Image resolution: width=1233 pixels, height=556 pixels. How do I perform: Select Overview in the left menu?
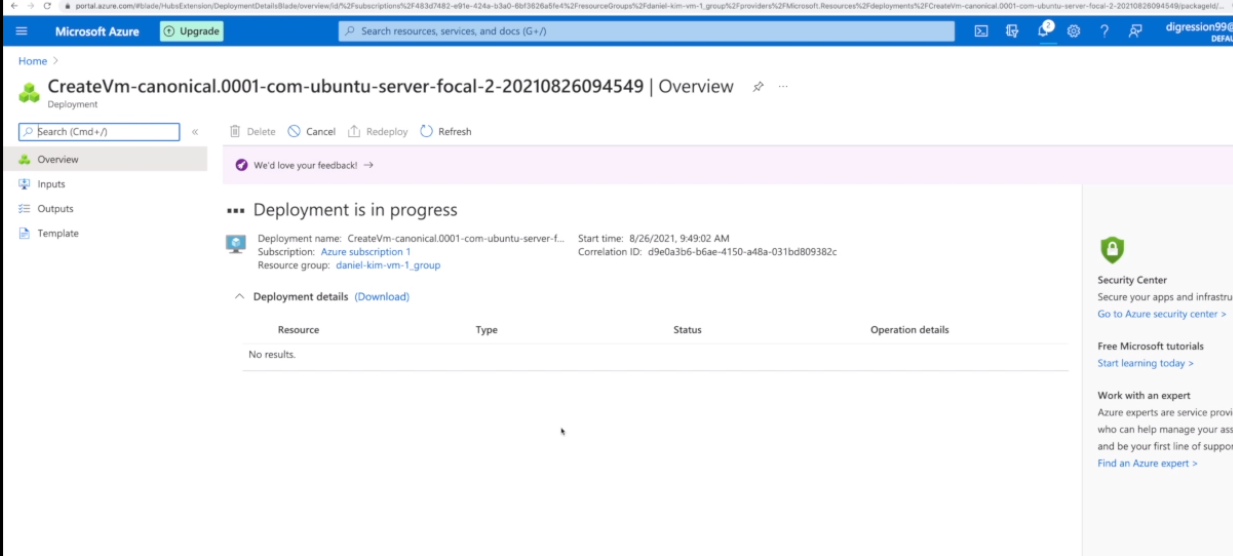pyautogui.click(x=104, y=159)
